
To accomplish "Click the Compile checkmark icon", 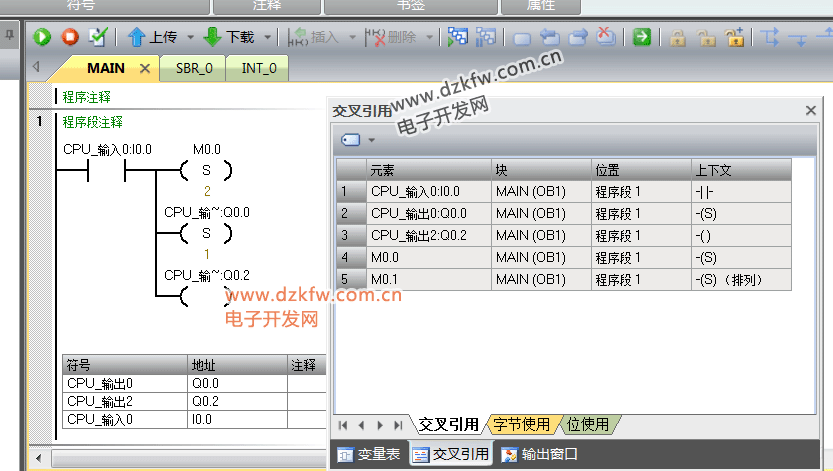I will (98, 37).
